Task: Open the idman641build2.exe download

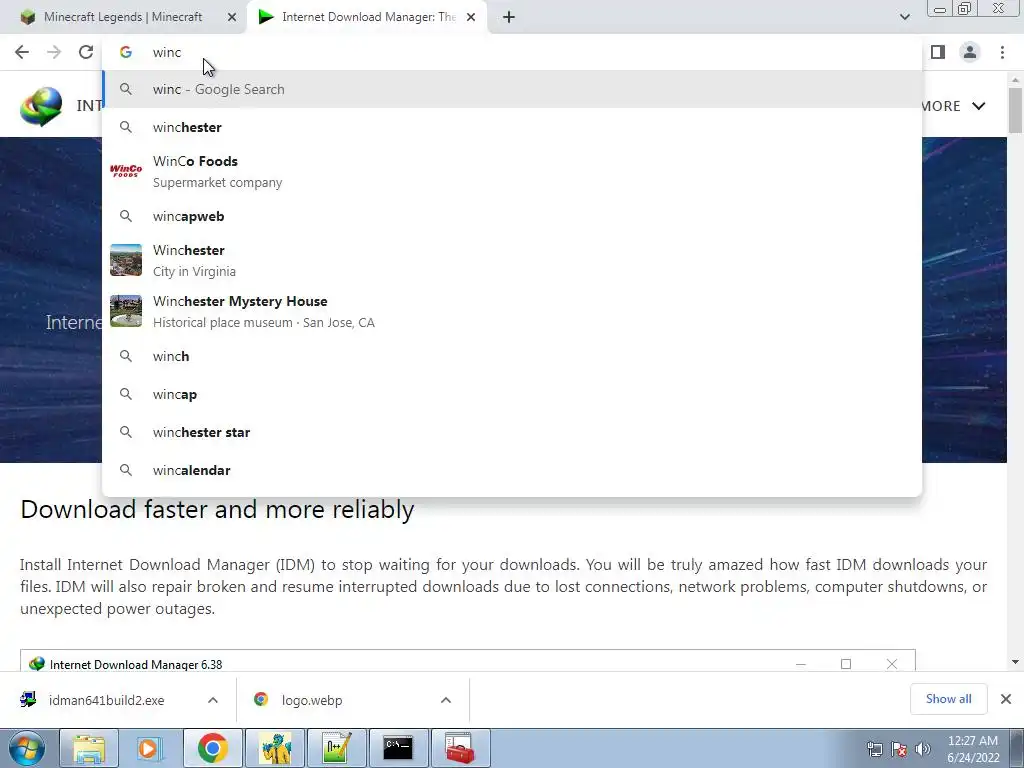Action: click(x=106, y=700)
